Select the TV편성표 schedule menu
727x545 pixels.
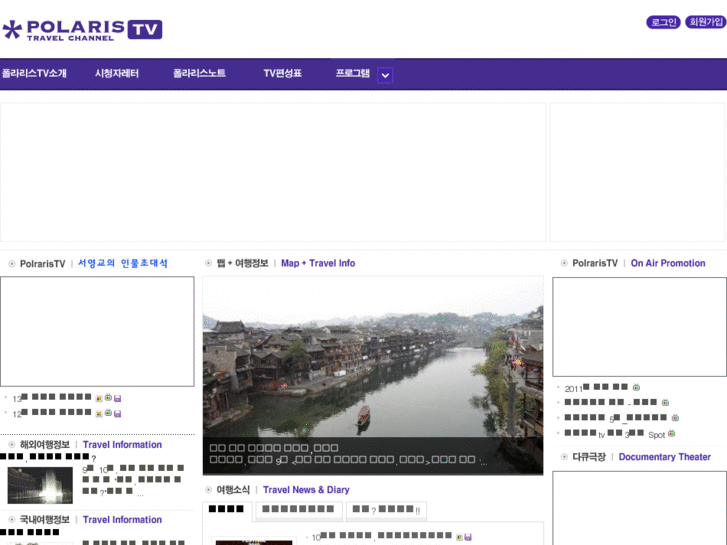click(x=282, y=74)
